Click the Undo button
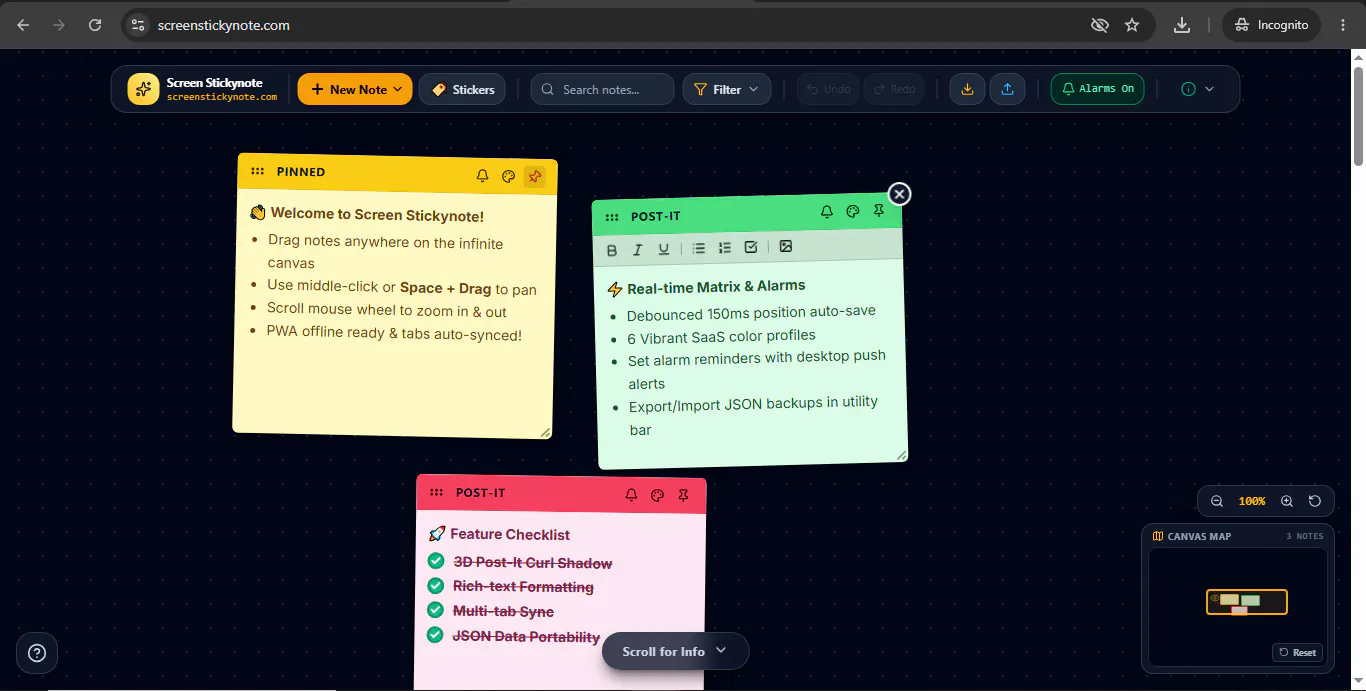Viewport: 1366px width, 691px height. [x=829, y=89]
